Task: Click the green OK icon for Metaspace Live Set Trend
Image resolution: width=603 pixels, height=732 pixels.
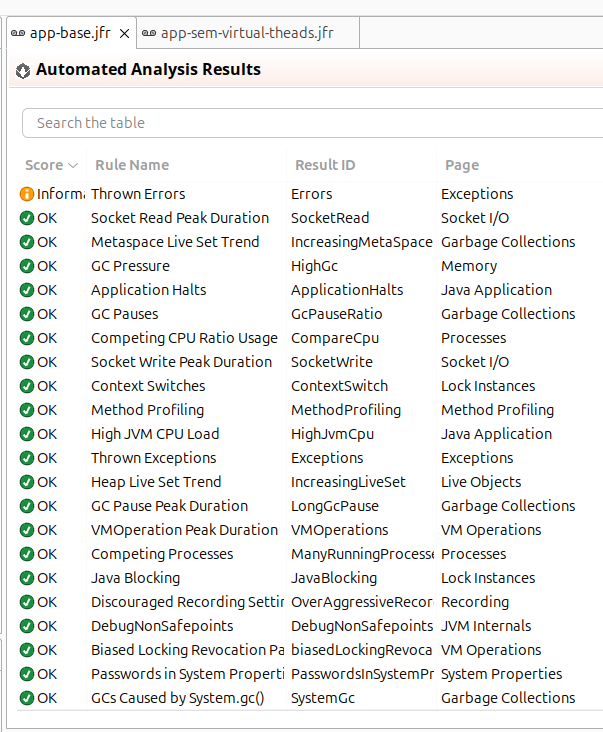Action: [27, 242]
